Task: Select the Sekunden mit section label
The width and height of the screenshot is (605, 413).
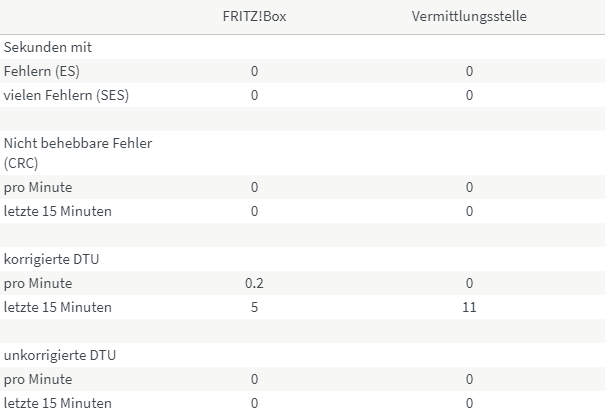Action: [48, 47]
